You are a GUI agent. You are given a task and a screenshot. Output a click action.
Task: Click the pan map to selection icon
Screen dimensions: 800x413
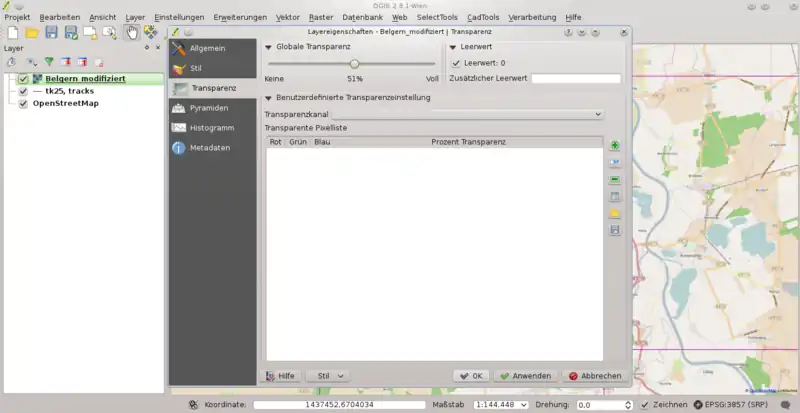[151, 33]
